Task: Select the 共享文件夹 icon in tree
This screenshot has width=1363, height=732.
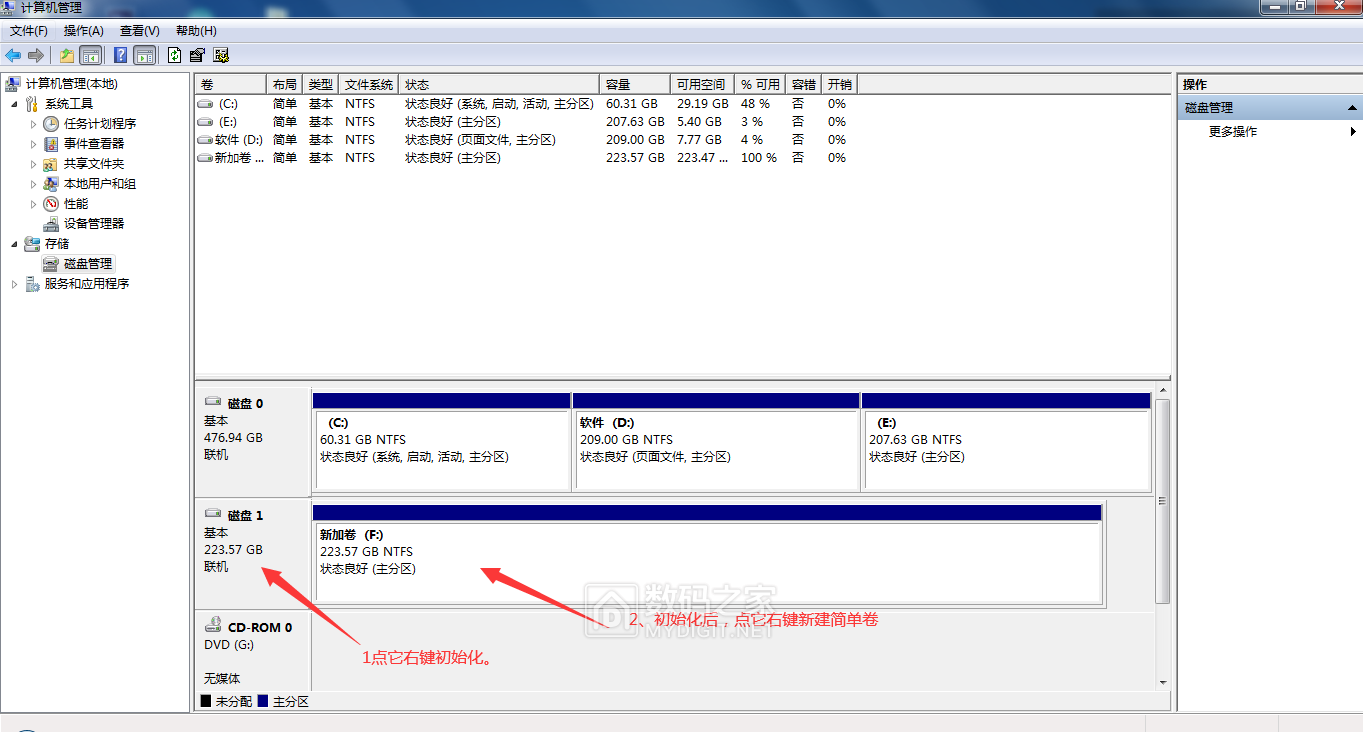Action: (x=51, y=164)
